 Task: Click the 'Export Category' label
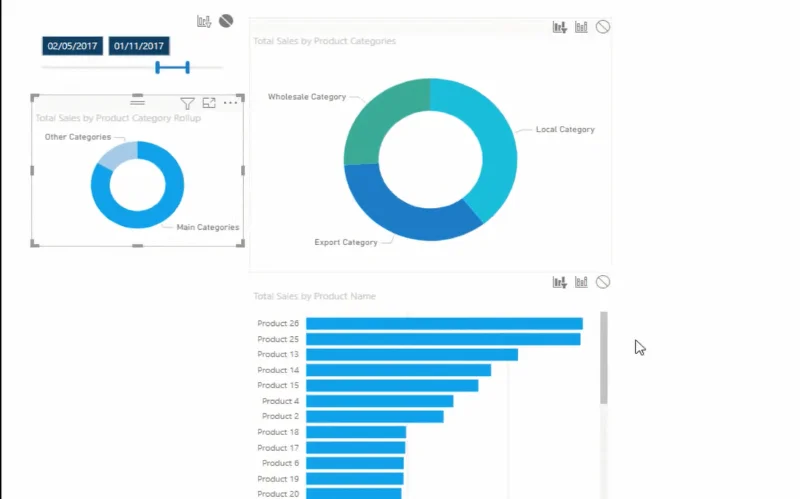pos(346,242)
